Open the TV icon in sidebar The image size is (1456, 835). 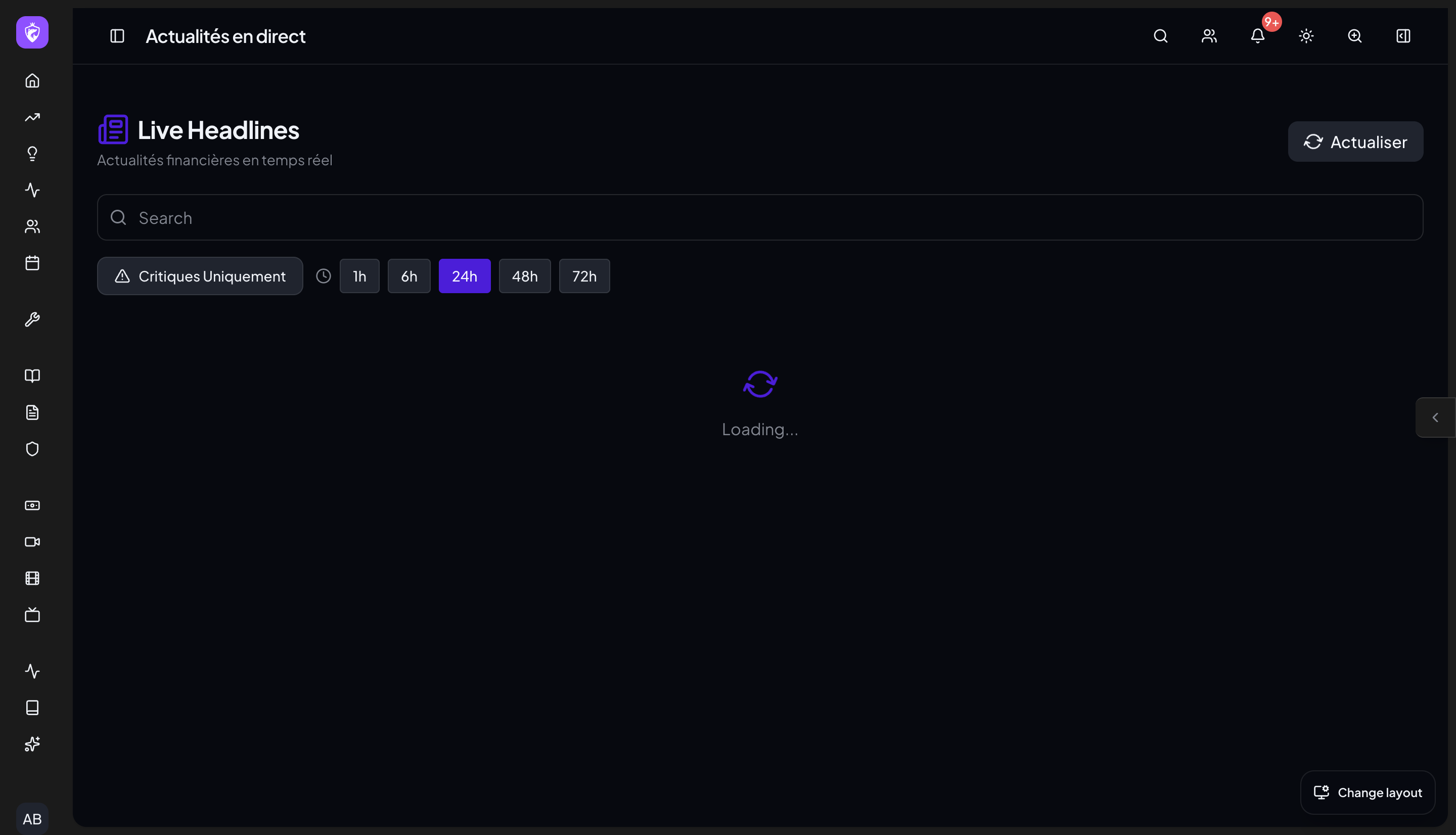(x=32, y=615)
